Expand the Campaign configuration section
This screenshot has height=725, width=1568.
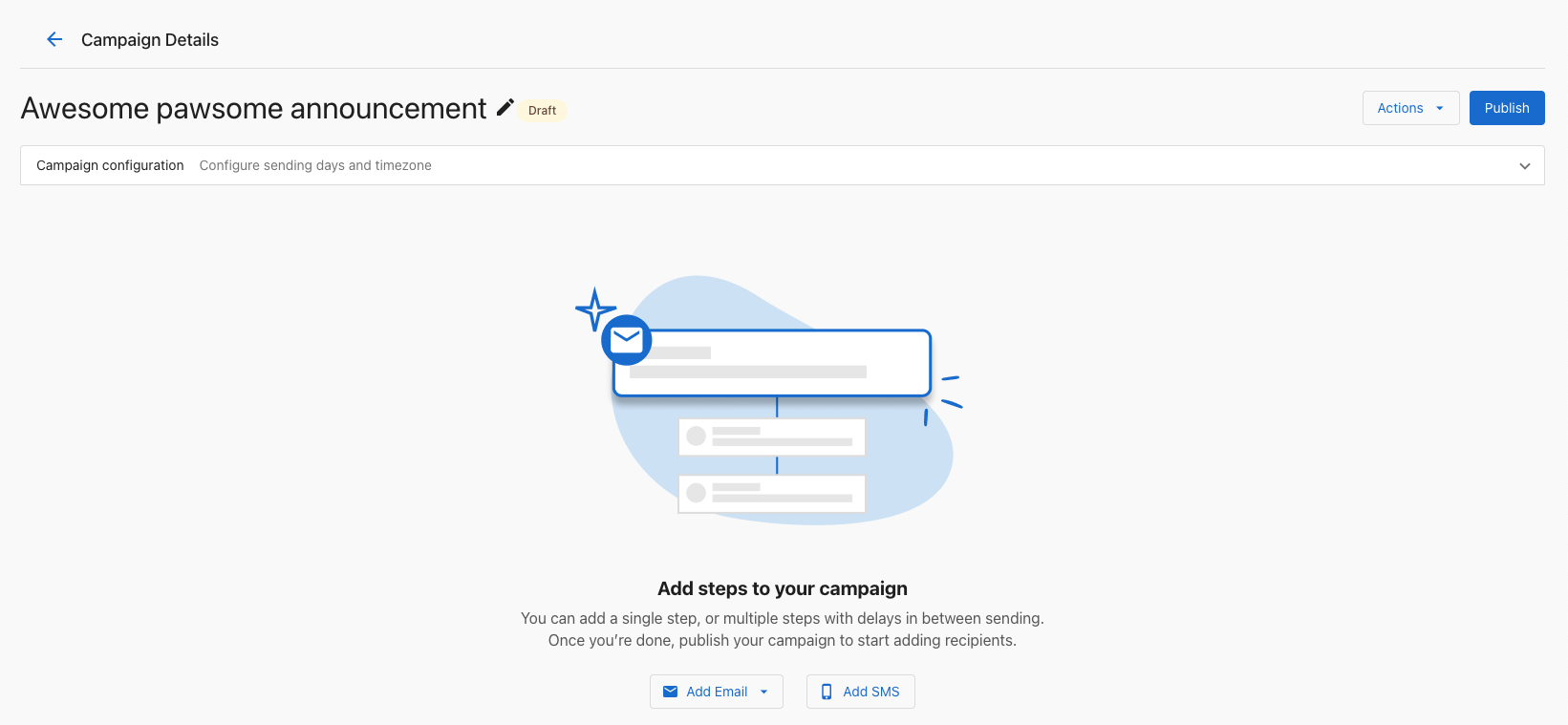(782, 164)
